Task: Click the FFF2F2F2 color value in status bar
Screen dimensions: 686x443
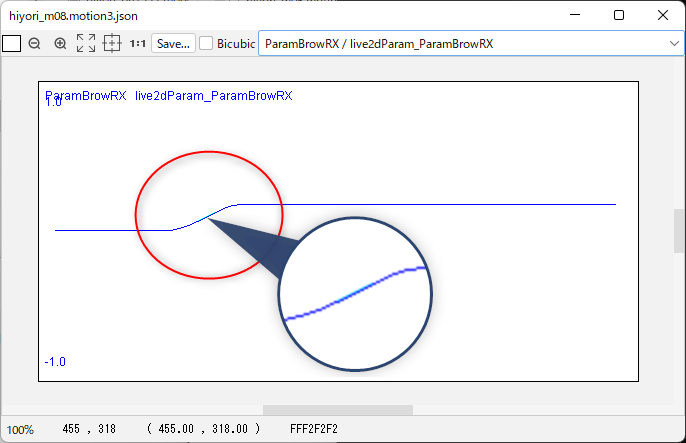Action: [313, 429]
